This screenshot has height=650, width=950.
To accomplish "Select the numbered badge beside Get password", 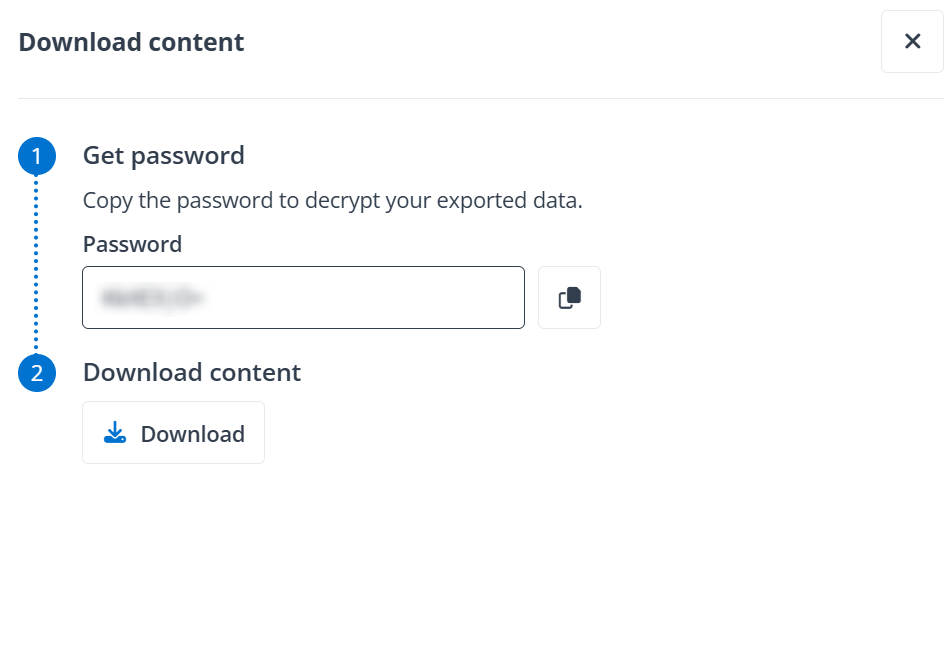I will click(x=36, y=156).
